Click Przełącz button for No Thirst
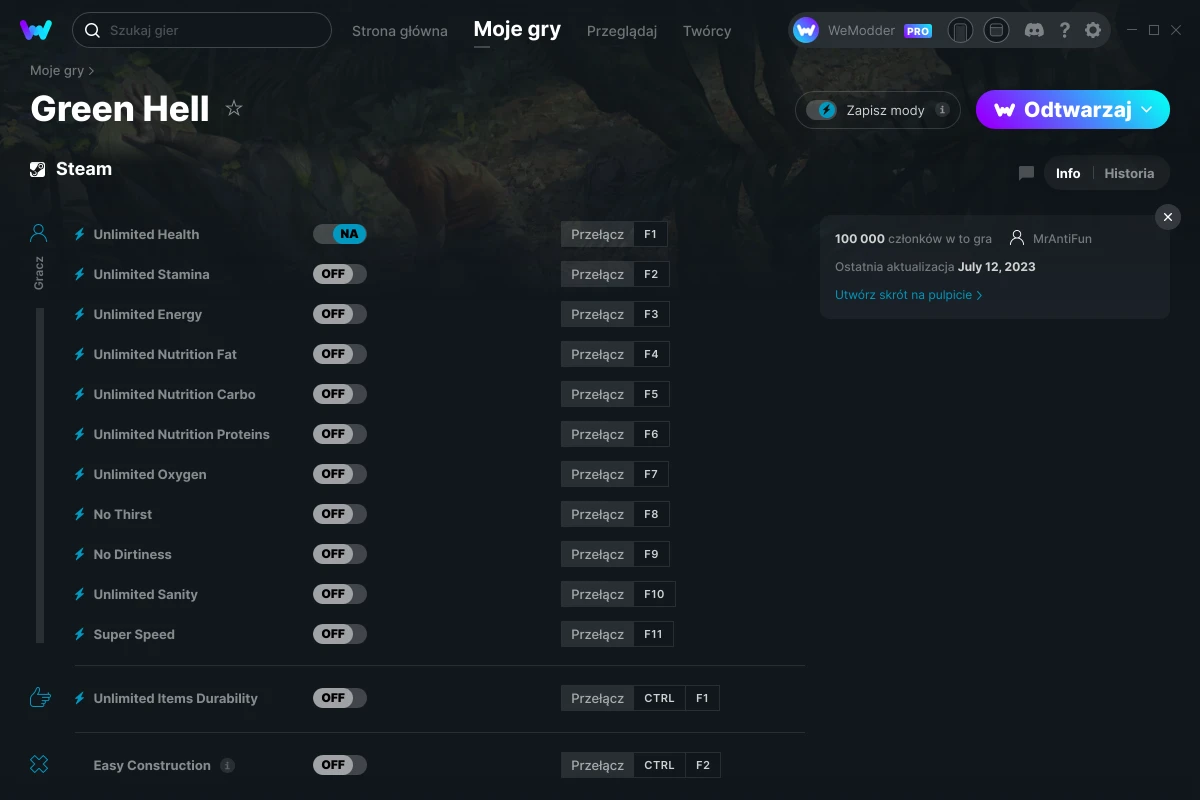Screen dimensions: 1200x800 [x=597, y=514]
